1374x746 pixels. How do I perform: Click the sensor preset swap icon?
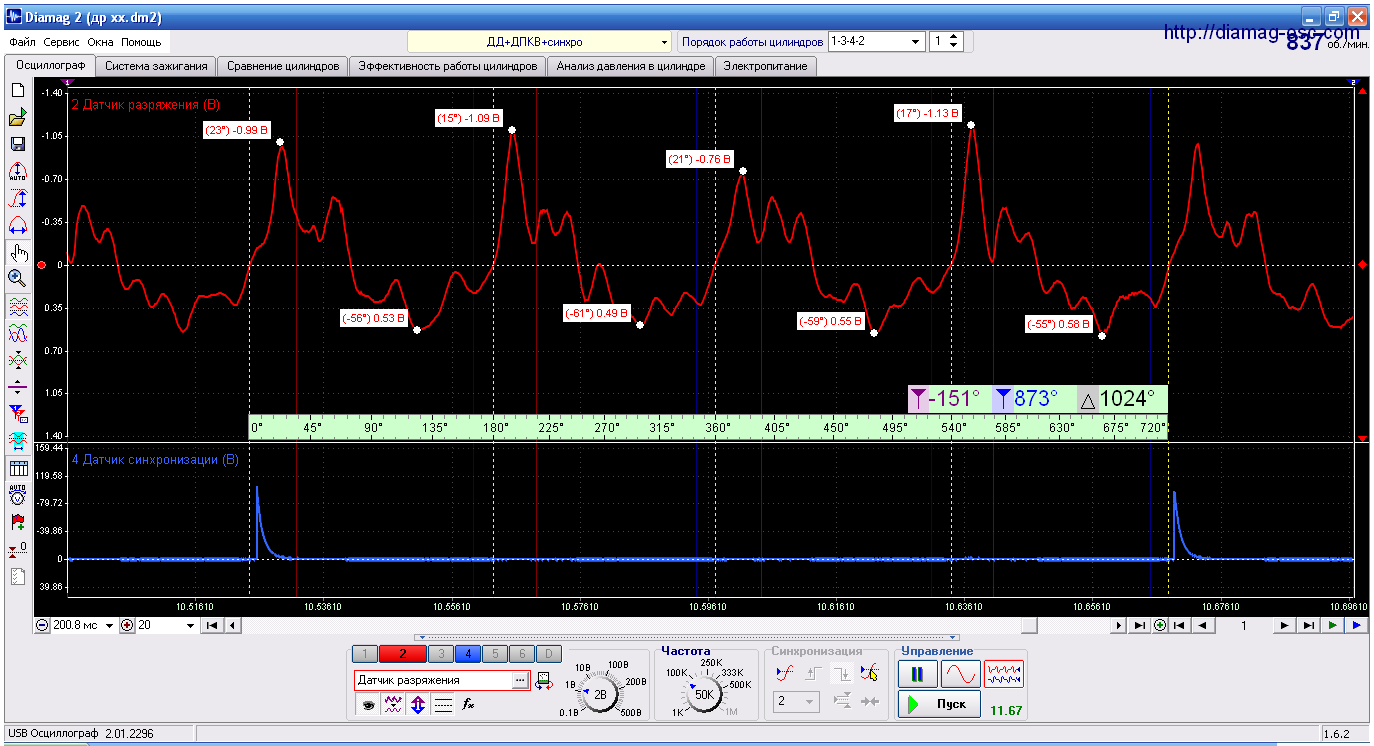click(544, 681)
